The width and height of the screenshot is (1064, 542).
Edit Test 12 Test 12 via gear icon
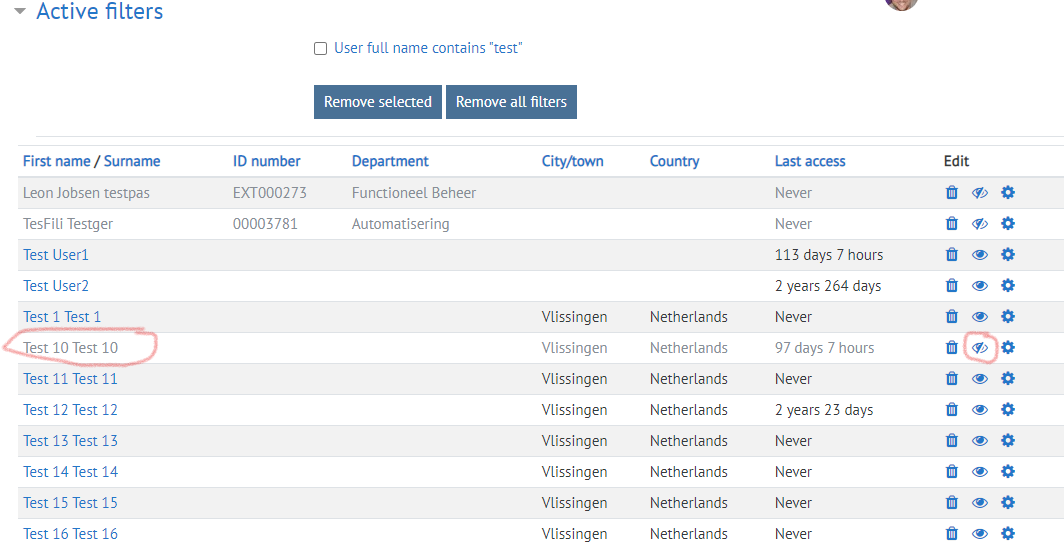click(1008, 410)
